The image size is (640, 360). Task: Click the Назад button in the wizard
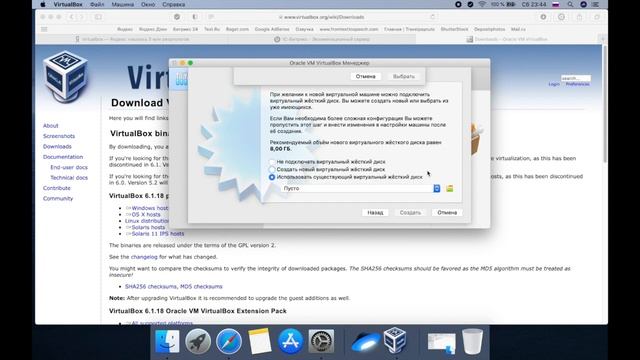pos(375,213)
